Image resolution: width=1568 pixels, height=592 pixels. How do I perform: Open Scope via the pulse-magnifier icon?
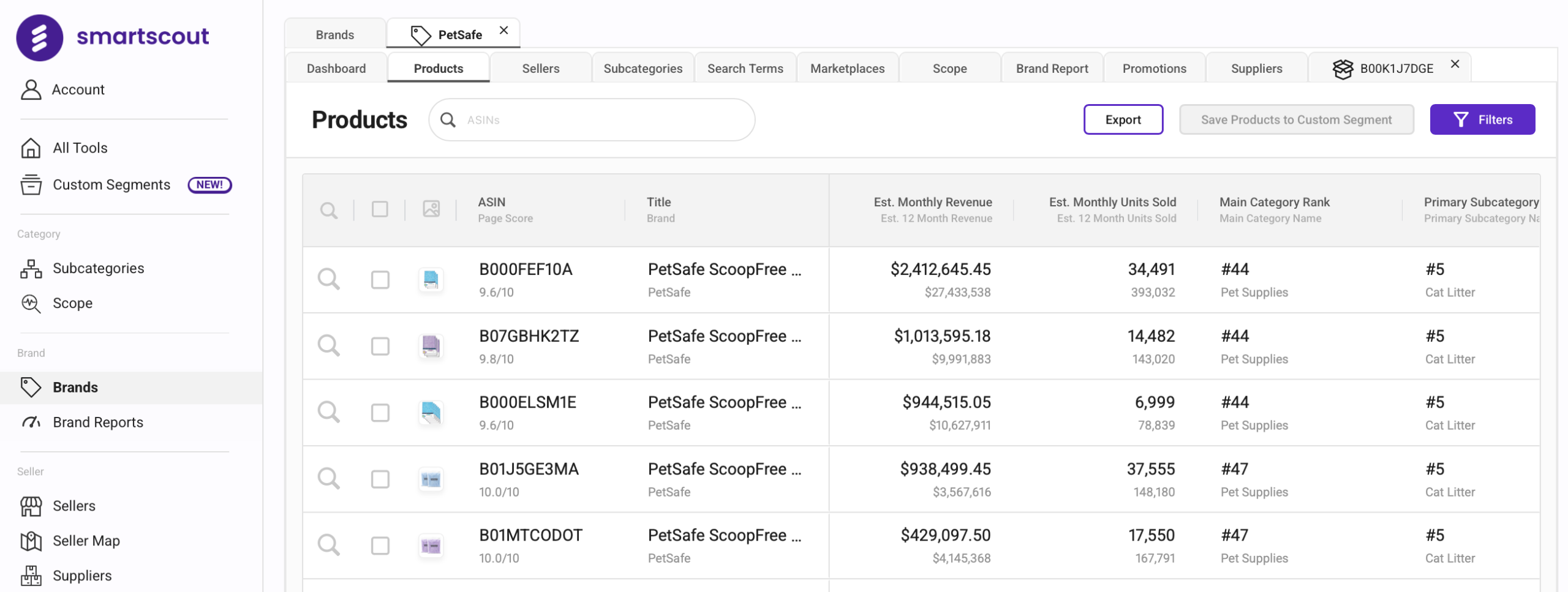[31, 303]
